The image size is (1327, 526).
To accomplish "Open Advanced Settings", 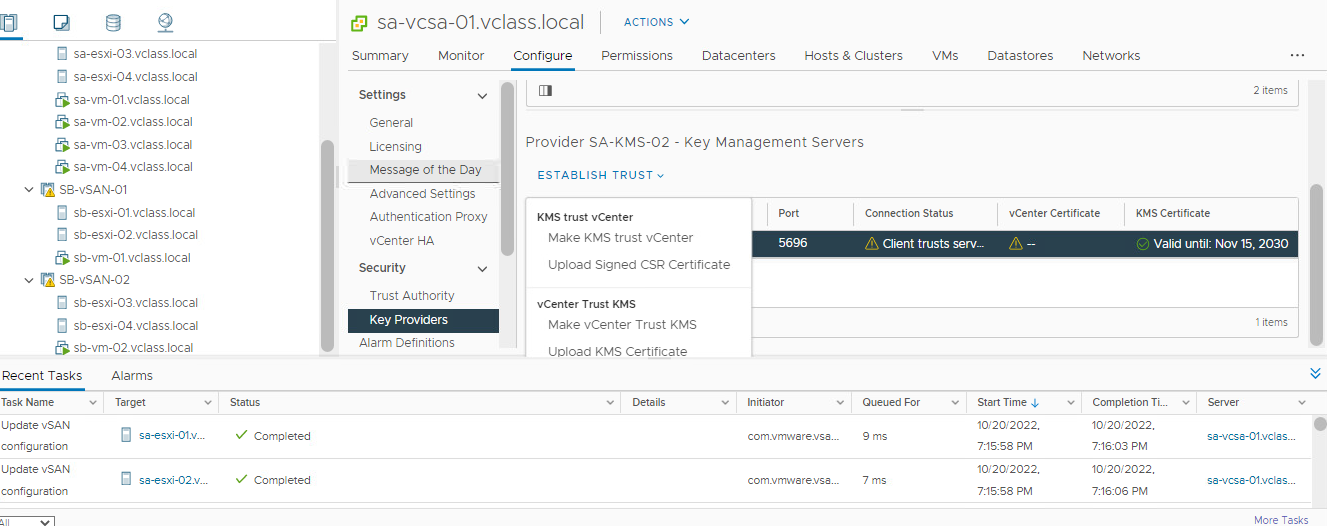I will click(x=422, y=194).
